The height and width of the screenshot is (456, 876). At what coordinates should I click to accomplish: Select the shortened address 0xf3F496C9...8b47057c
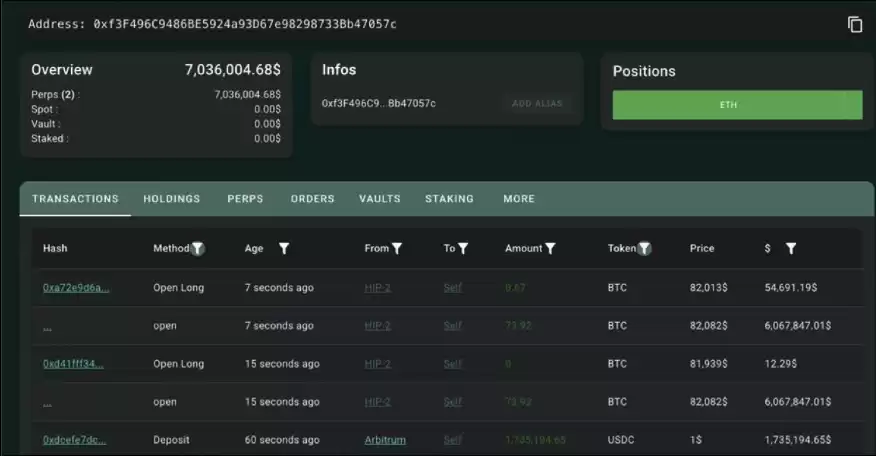(379, 103)
